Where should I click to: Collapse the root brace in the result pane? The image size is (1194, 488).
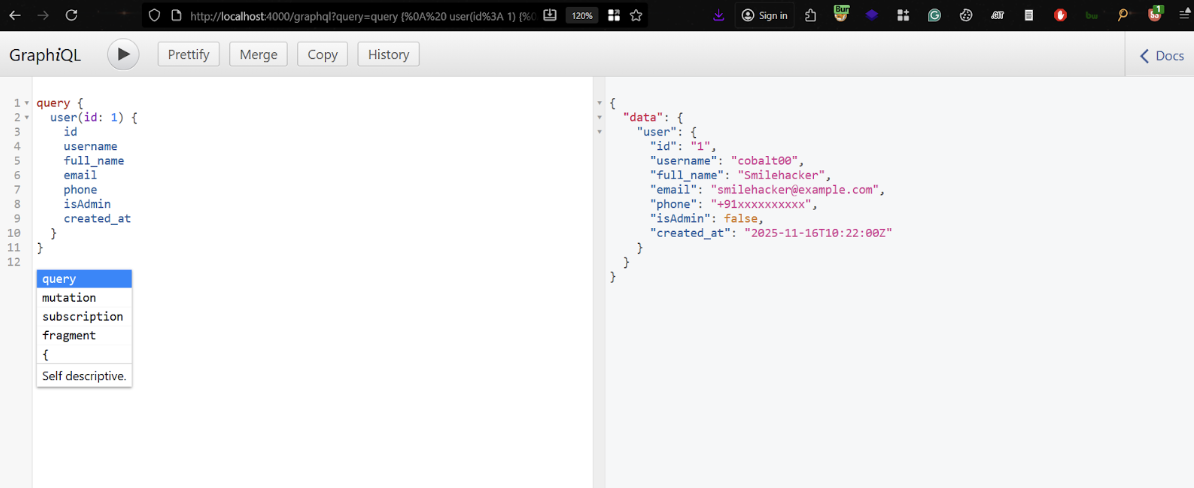point(599,103)
